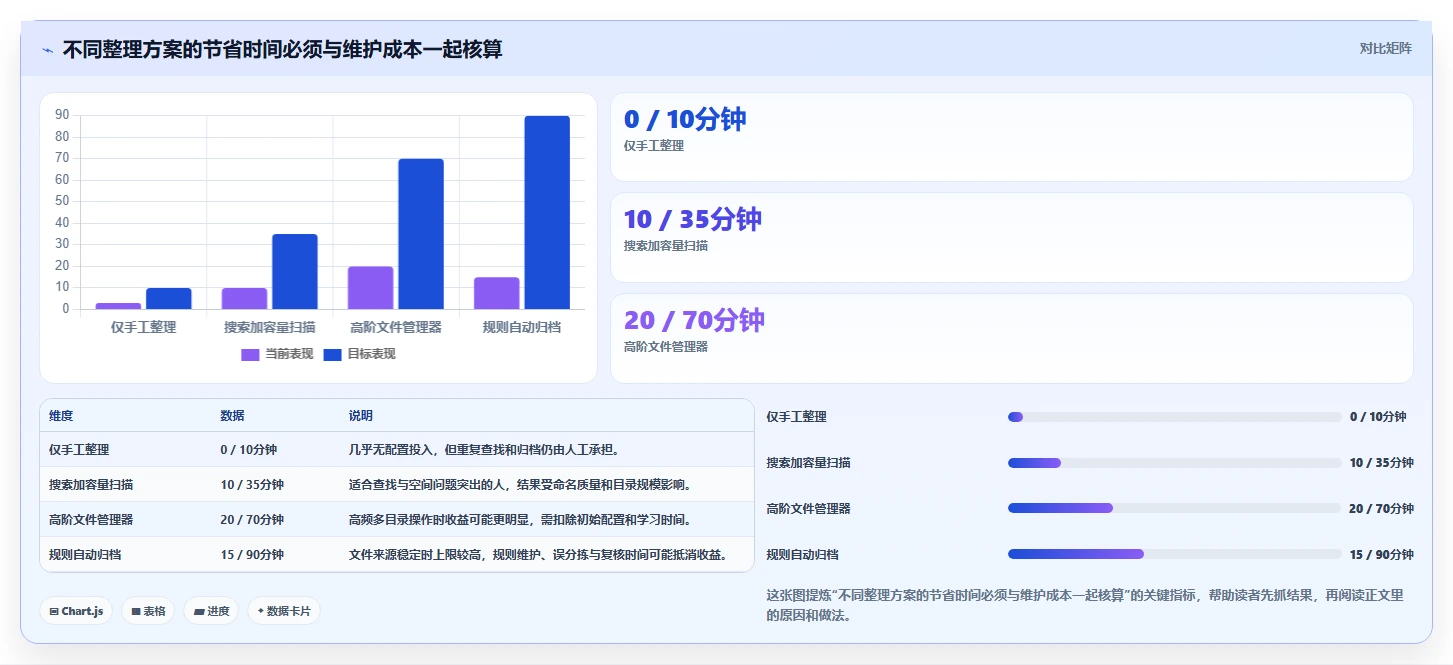This screenshot has width=1453, height=665.
Task: Click the 进度 chip below the table
Action: 211,611
